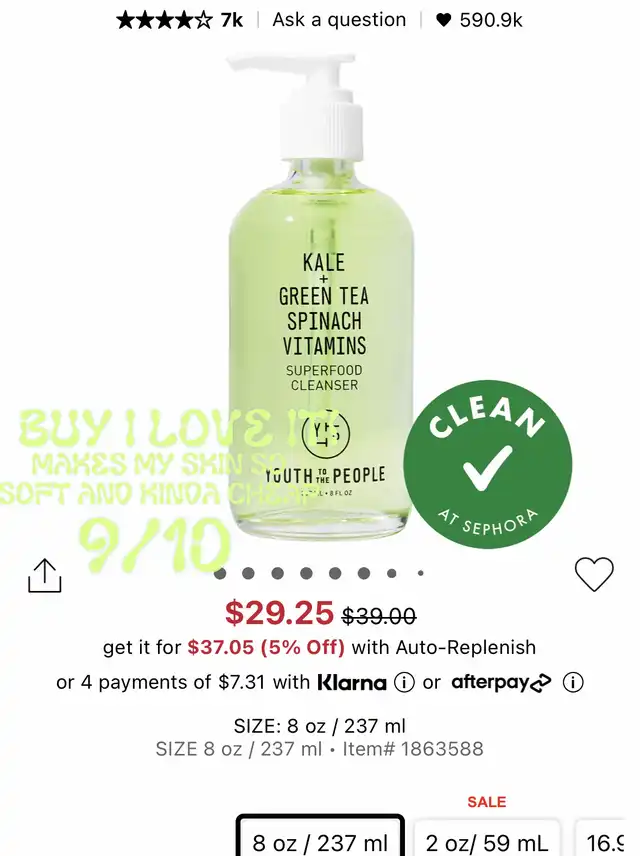This screenshot has width=640, height=856.
Task: Choose the 16.9 oz size option
Action: click(x=603, y=838)
